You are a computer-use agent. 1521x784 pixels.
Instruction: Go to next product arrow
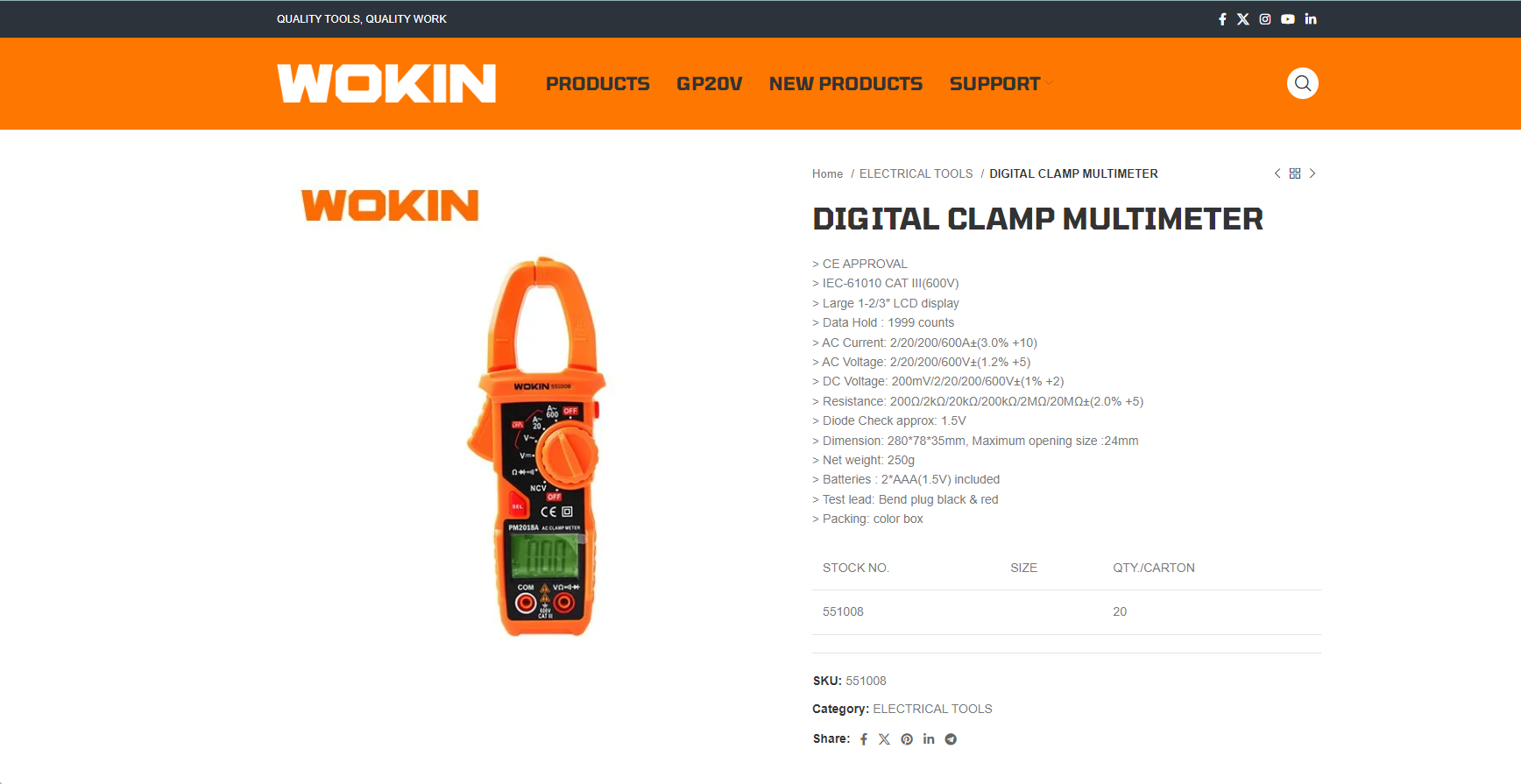tap(1312, 173)
